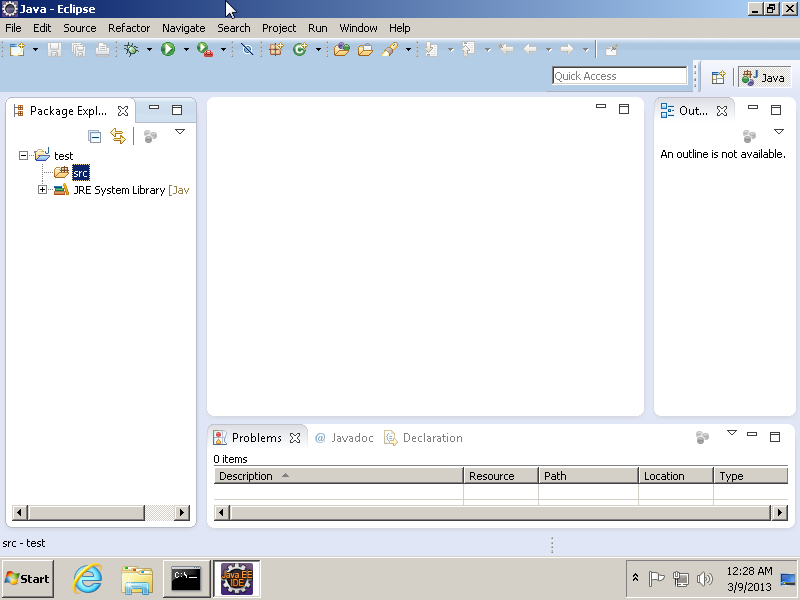Click the Package Explorer horizontal scrollbar thumb

coord(86,512)
